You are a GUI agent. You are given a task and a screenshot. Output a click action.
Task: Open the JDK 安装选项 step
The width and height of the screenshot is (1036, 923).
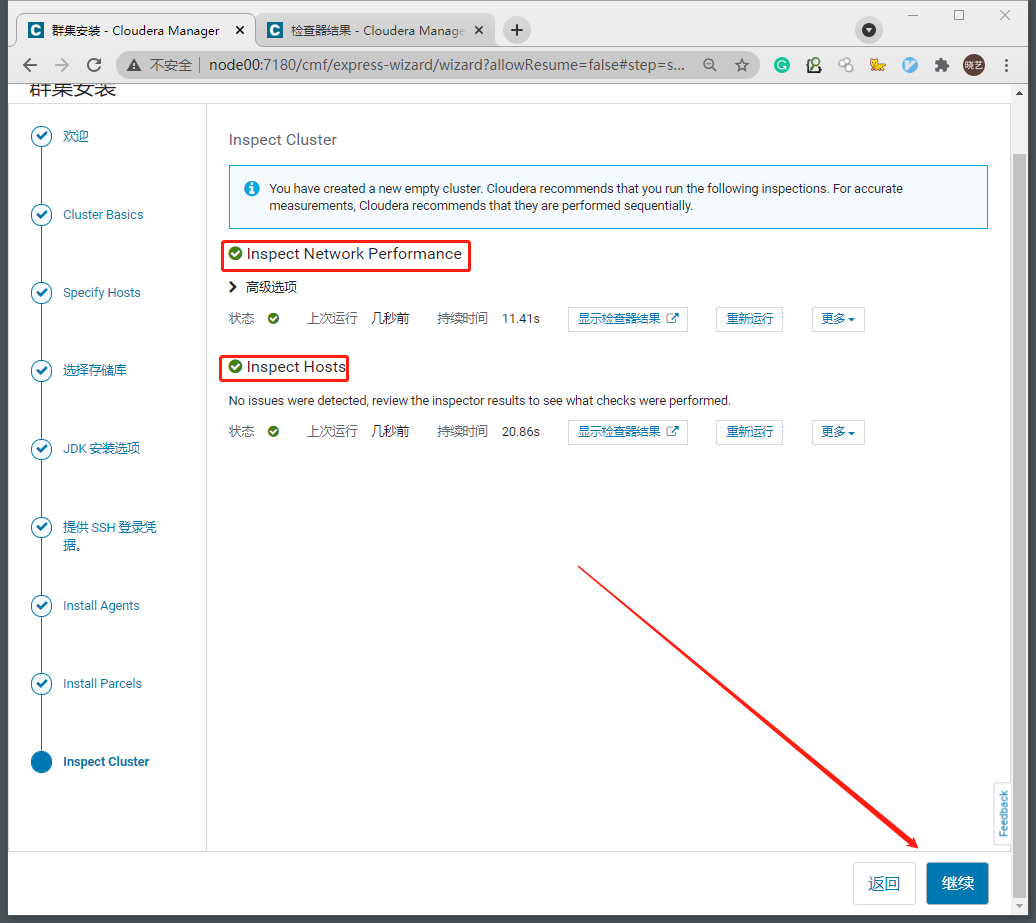101,449
